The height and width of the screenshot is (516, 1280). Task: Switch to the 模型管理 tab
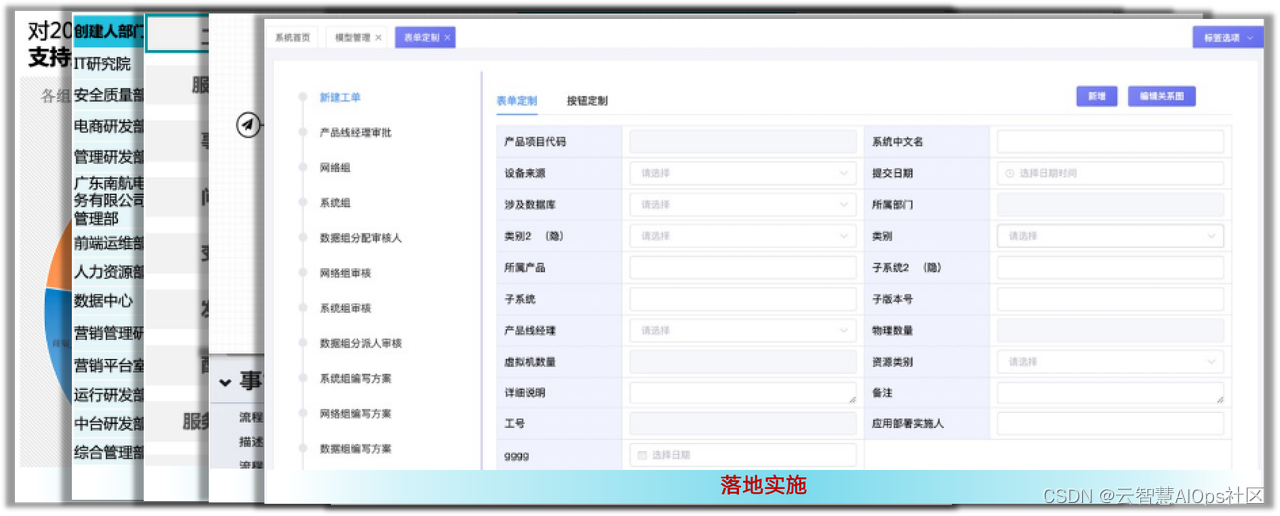pyautogui.click(x=352, y=37)
